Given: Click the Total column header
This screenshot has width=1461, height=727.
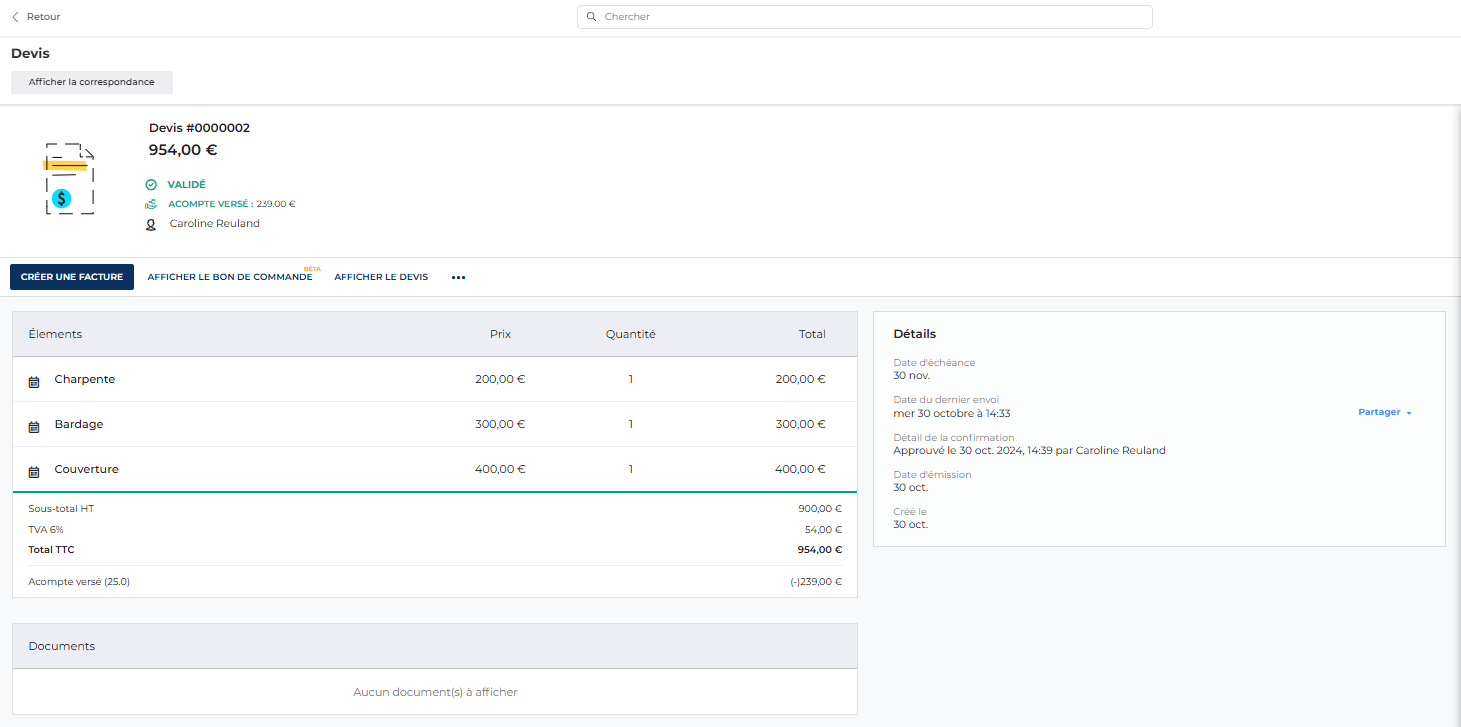Looking at the screenshot, I should pyautogui.click(x=812, y=334).
